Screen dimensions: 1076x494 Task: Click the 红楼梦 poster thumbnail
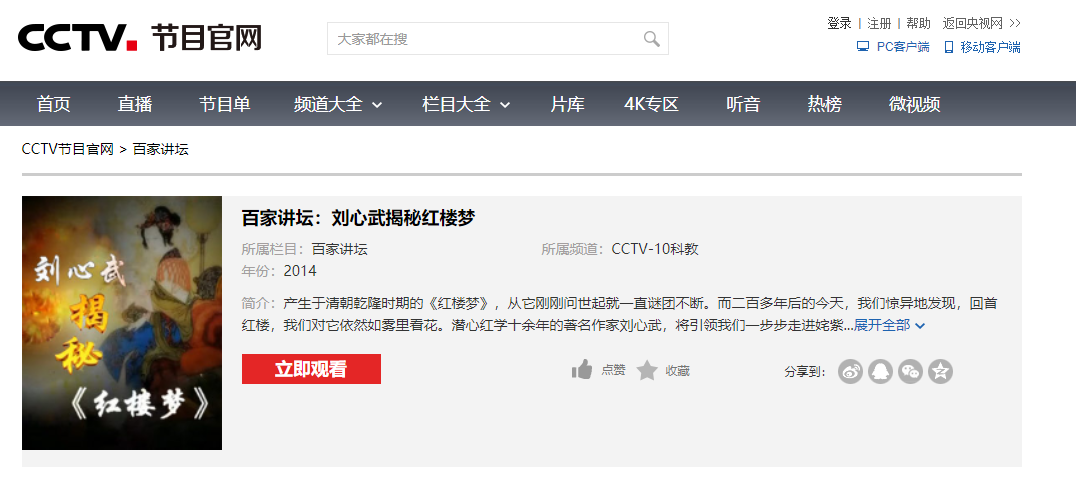pos(122,323)
